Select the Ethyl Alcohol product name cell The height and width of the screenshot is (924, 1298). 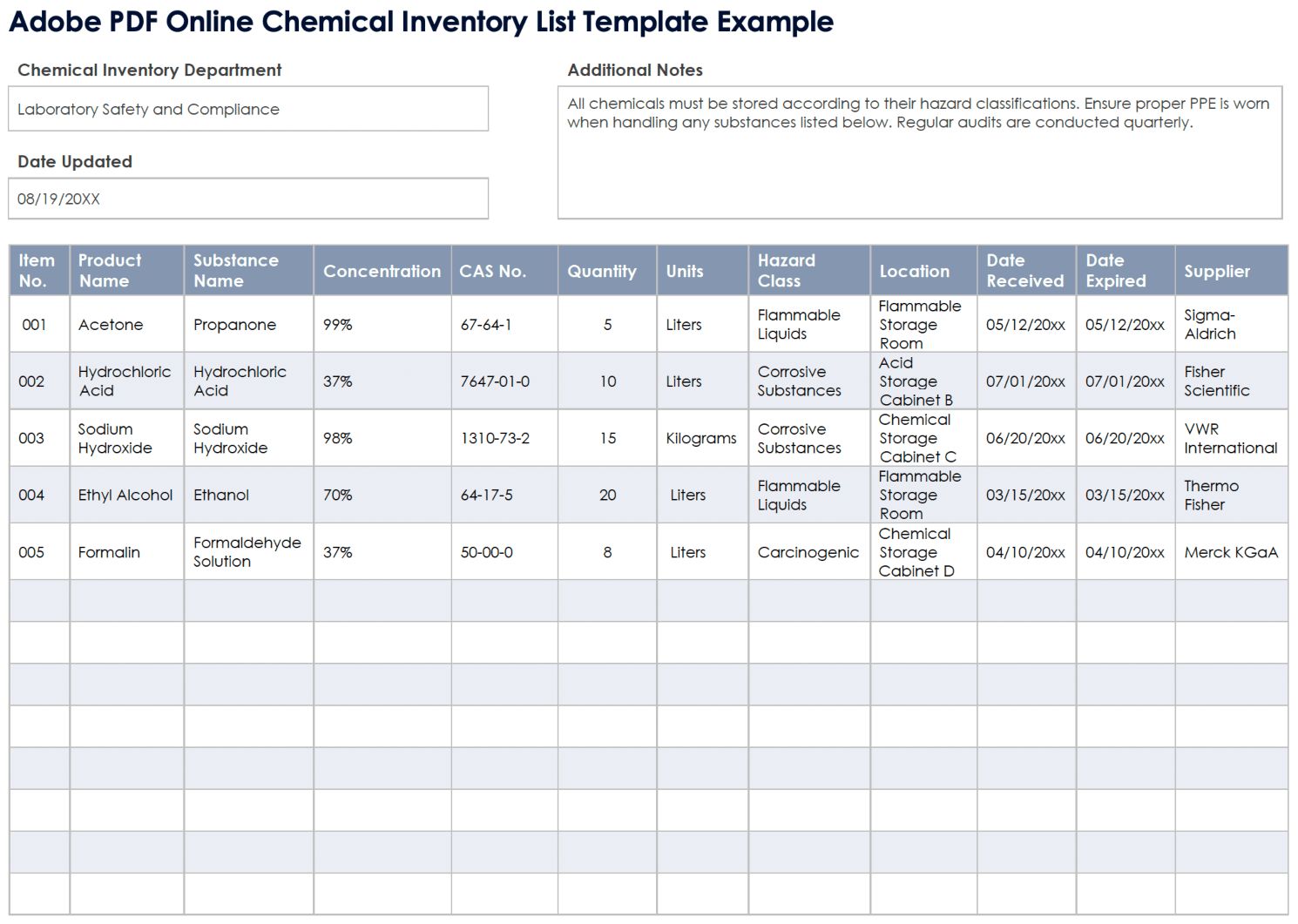pos(125,495)
